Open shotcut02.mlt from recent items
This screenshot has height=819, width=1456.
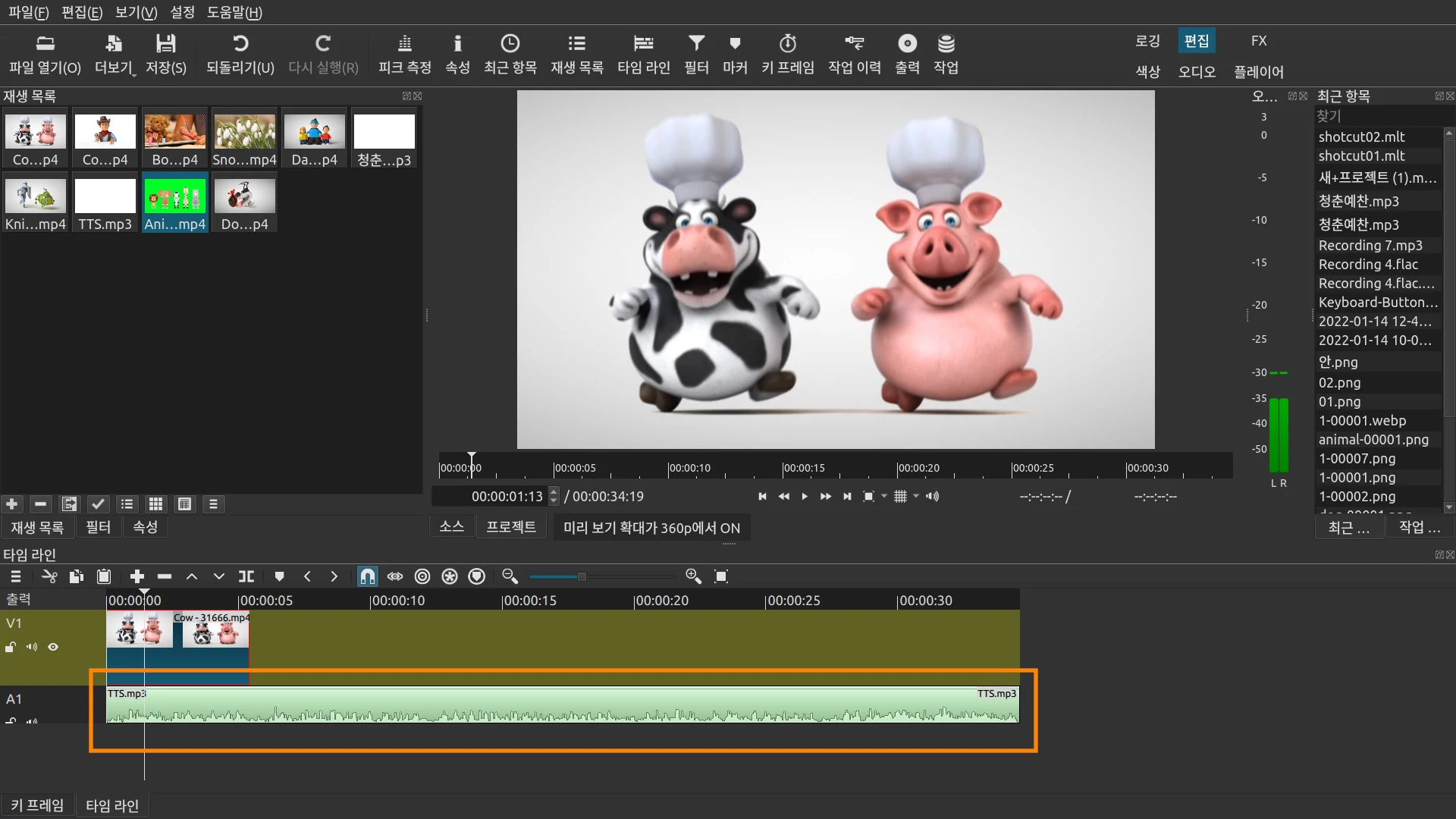(x=1361, y=136)
